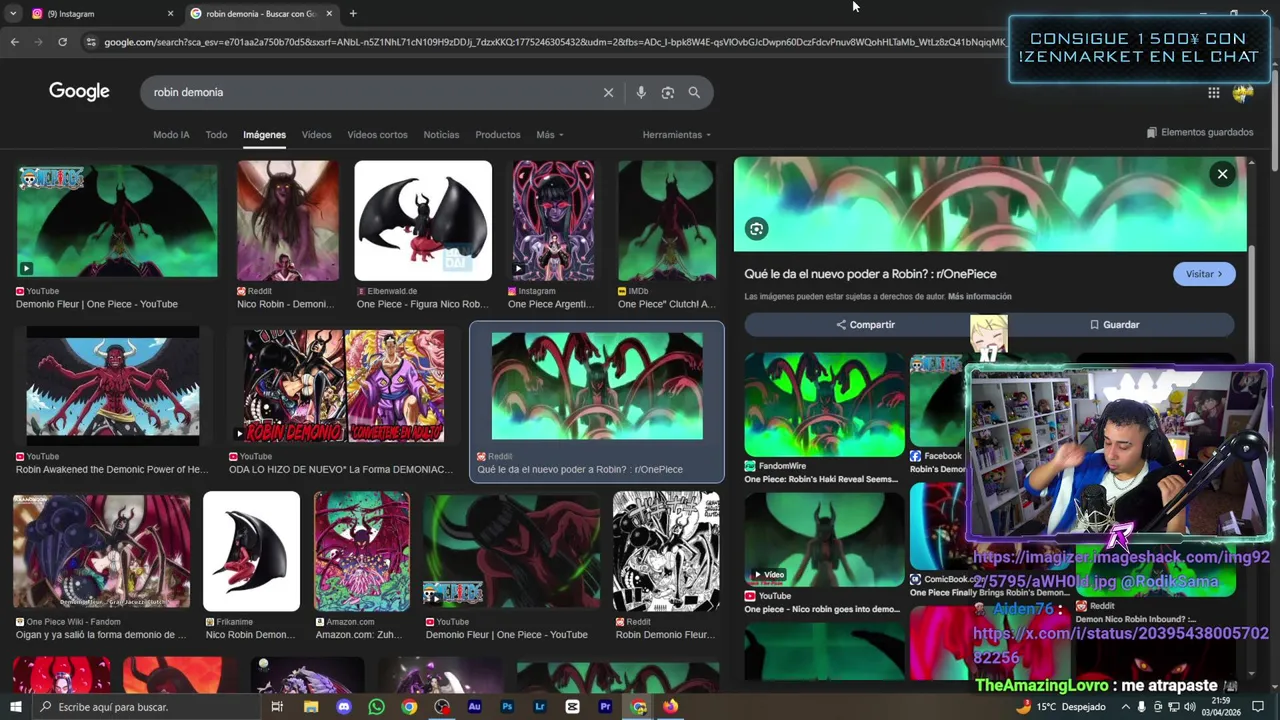Open the notifications center icon
Image resolution: width=1280 pixels, height=720 pixels.
point(1258,707)
